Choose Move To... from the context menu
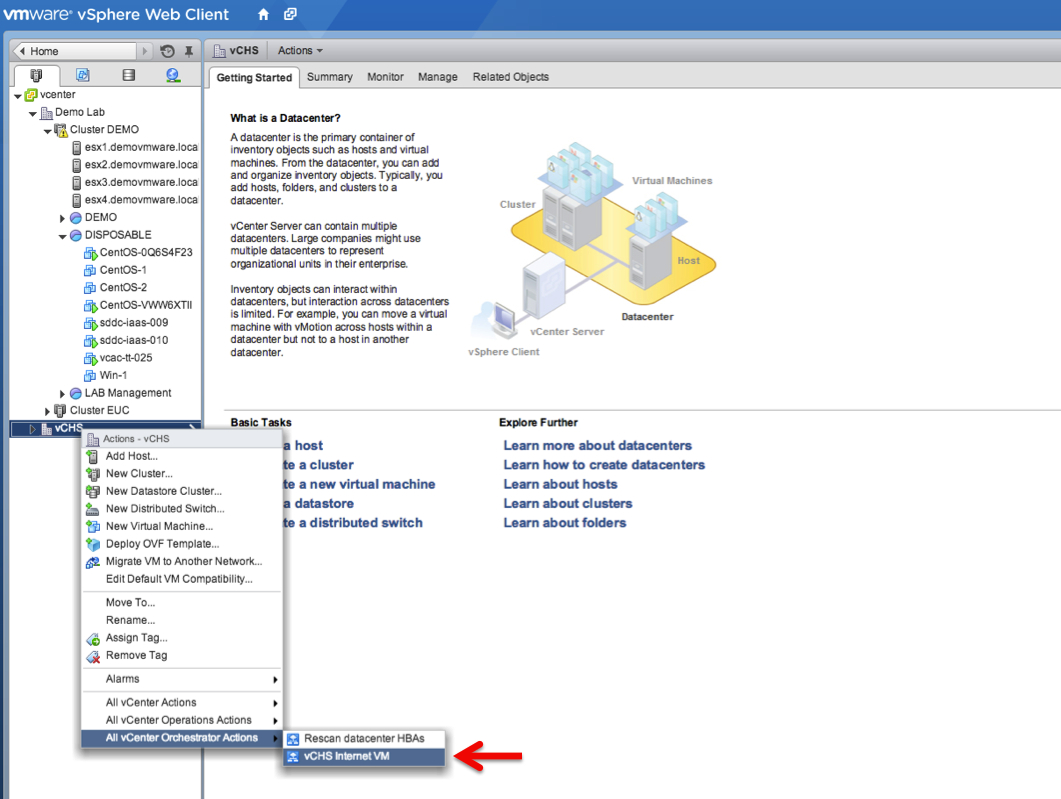1061x799 pixels. pos(181,603)
